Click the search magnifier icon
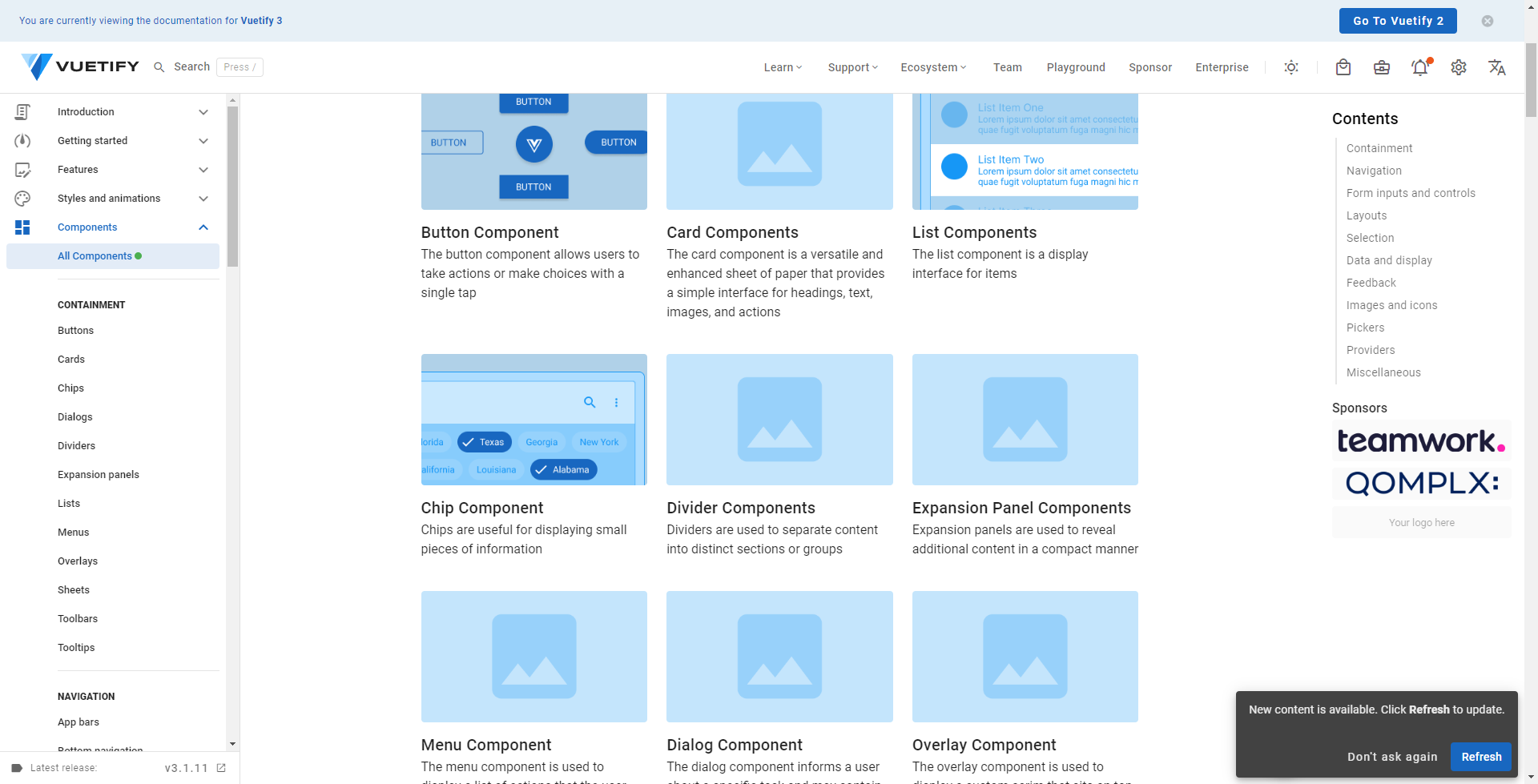 (x=159, y=67)
